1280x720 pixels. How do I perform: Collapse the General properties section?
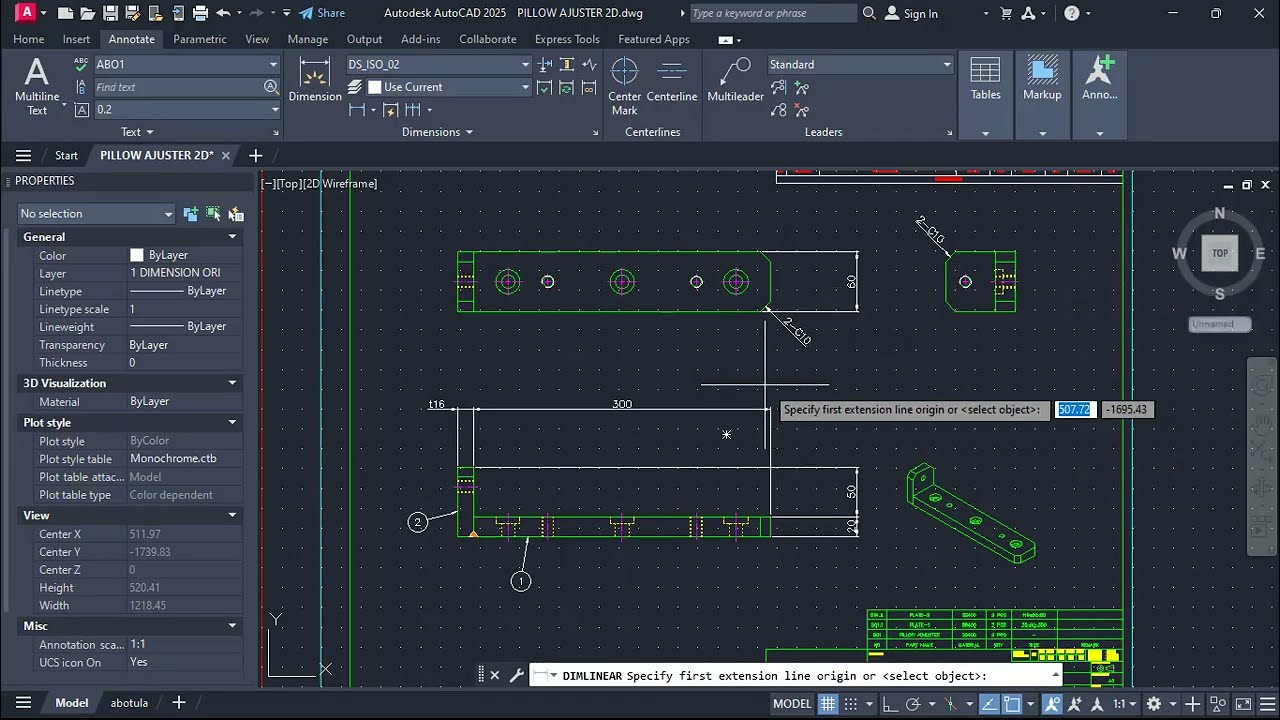pos(232,237)
